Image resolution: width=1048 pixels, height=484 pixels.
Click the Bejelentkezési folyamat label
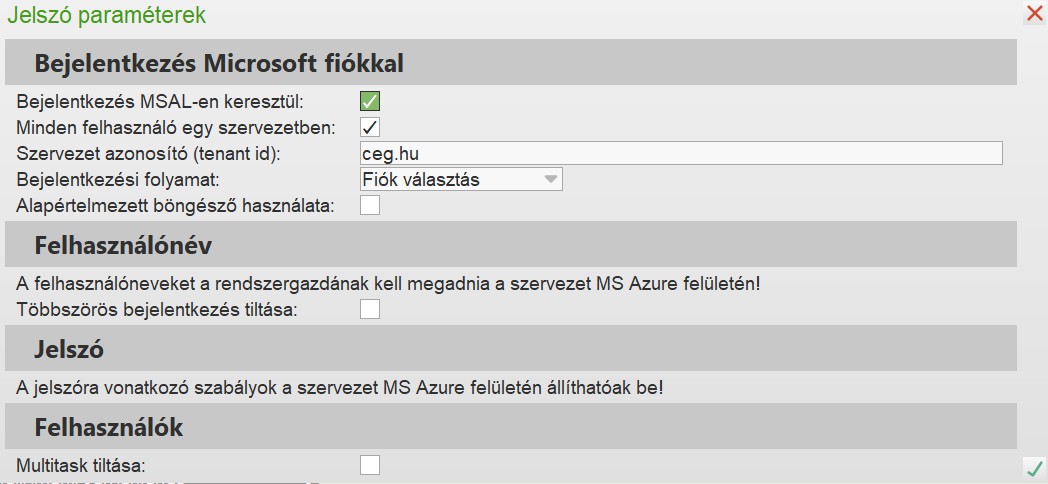(x=118, y=179)
